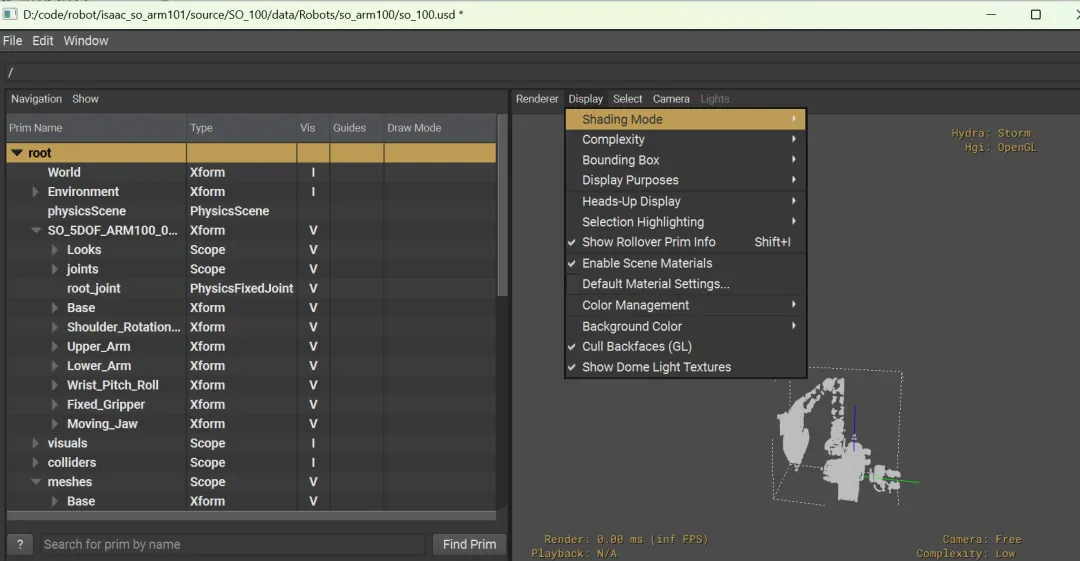Open the Background Color submenu
Image resolution: width=1080 pixels, height=561 pixels.
pyautogui.click(x=685, y=327)
